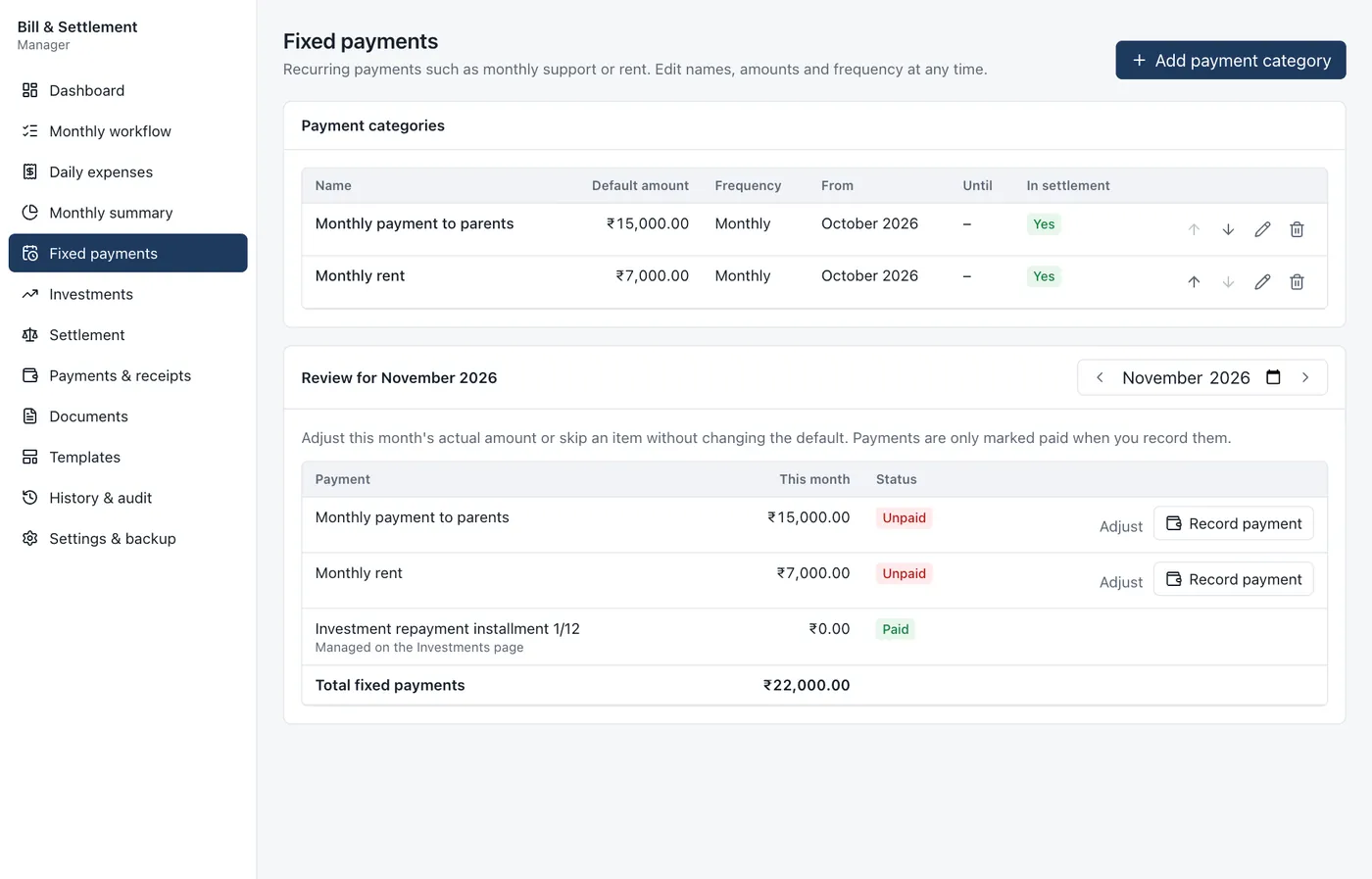Click the November 2026 month field
The height and width of the screenshot is (879, 1372).
tap(1201, 377)
